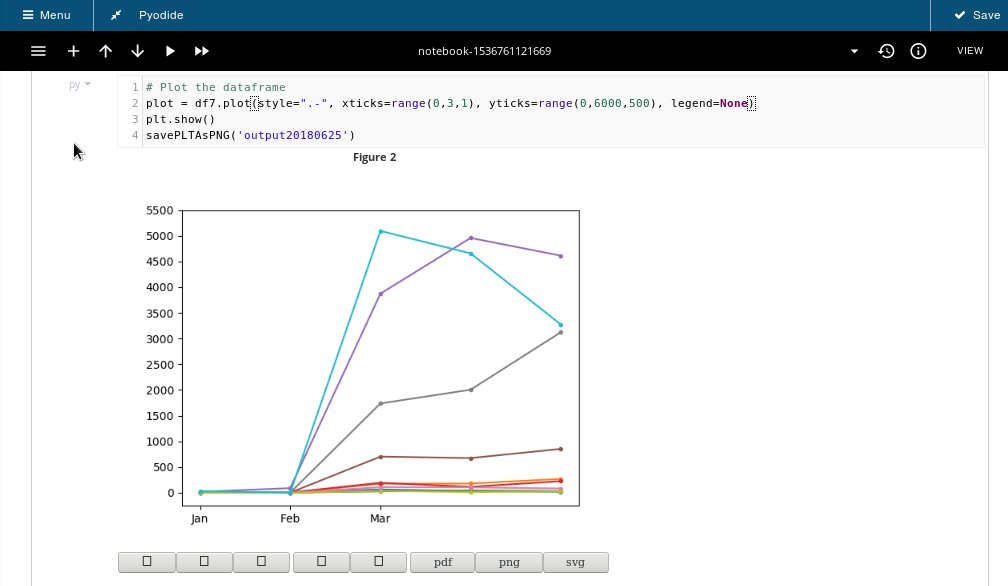This screenshot has height=586, width=1008.
Task: Open the py cell language dropdown
Action: [x=80, y=85]
